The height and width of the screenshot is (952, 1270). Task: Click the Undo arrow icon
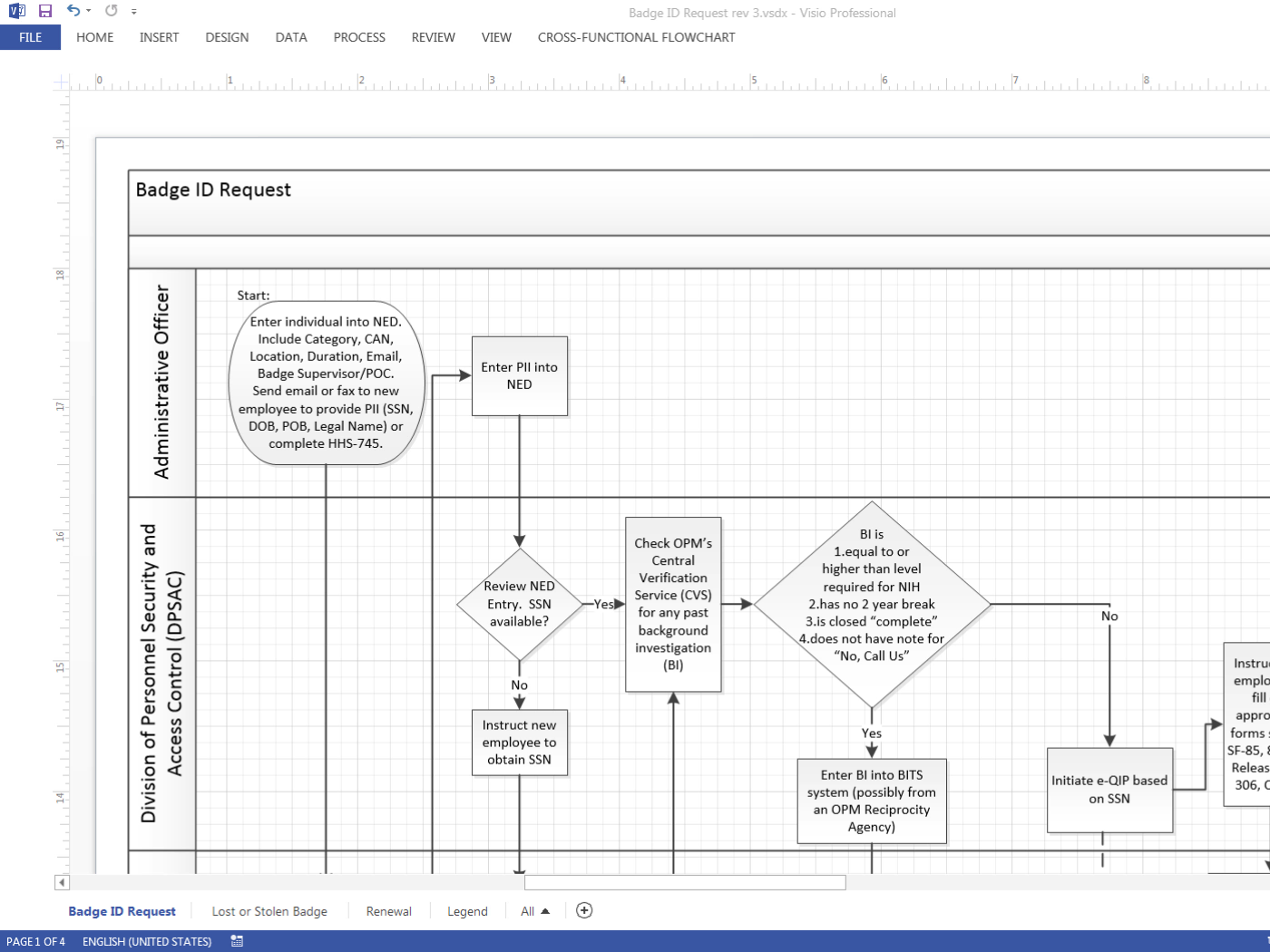click(x=73, y=11)
